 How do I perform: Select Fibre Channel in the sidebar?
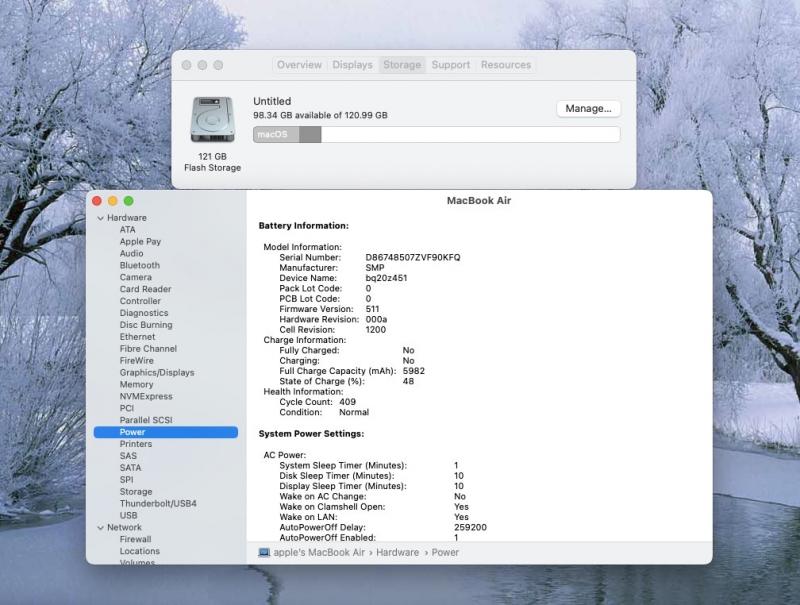coord(148,348)
